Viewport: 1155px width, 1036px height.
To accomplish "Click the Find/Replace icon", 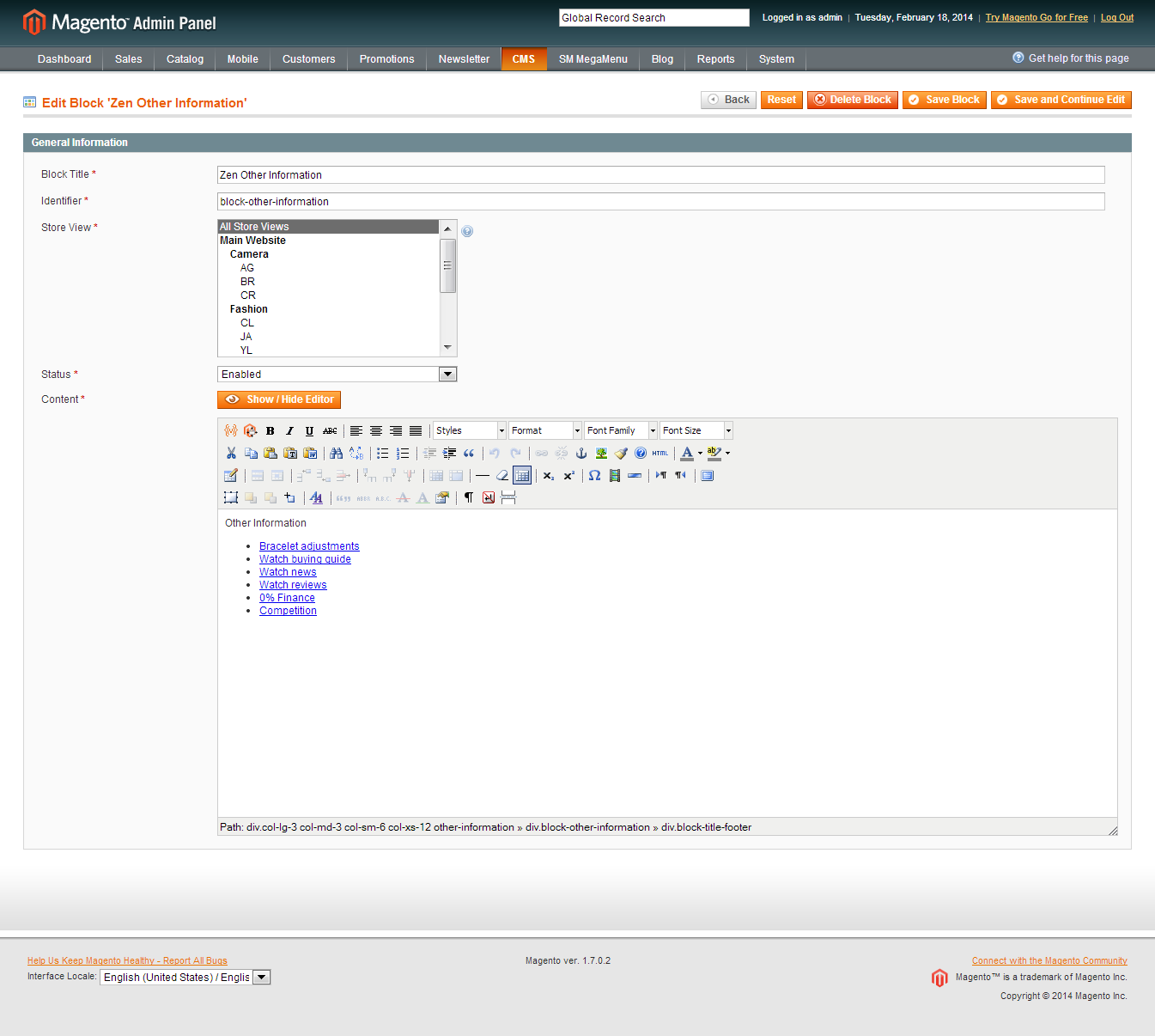I will coord(356,453).
